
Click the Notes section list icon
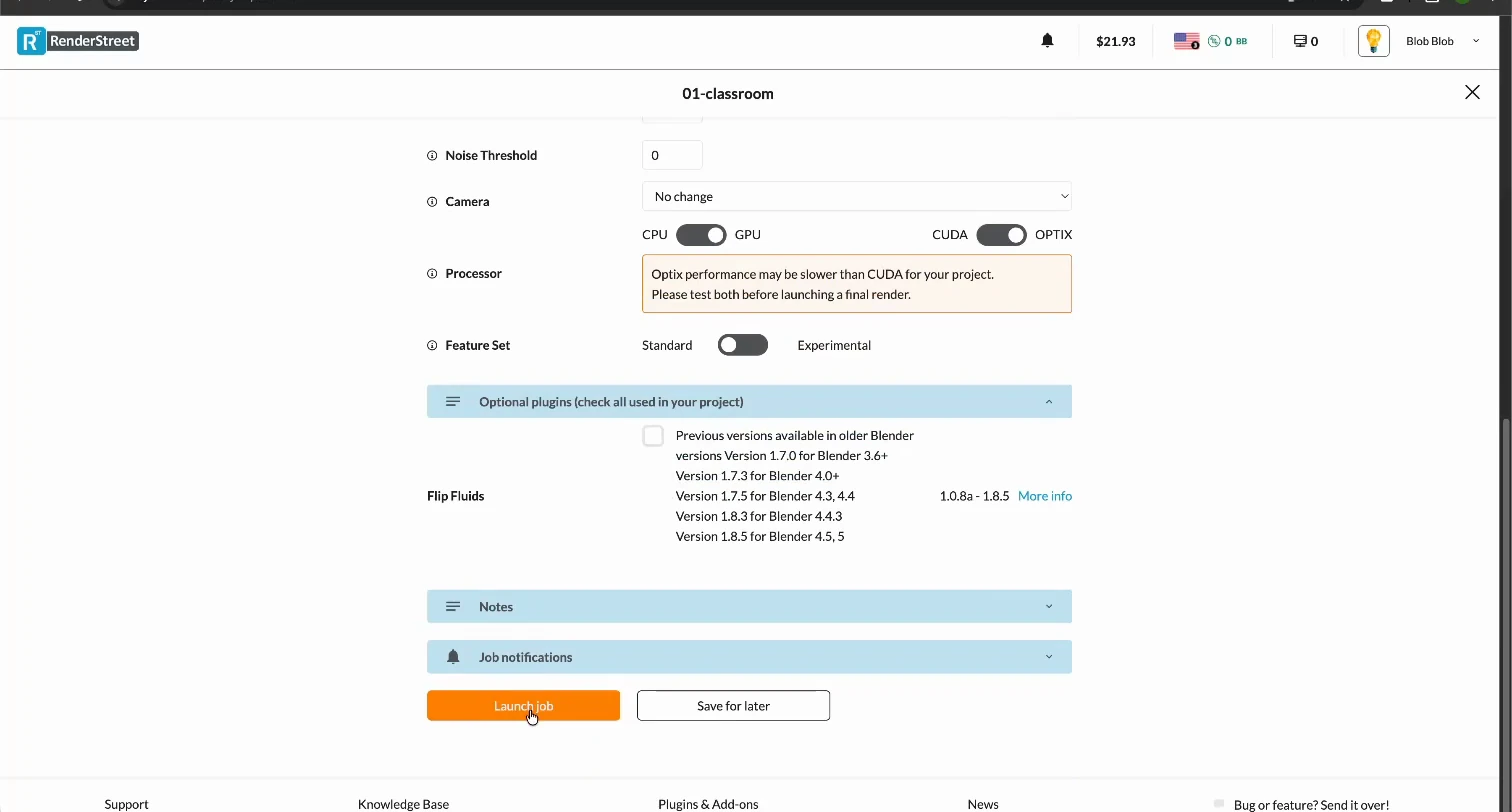(x=453, y=606)
